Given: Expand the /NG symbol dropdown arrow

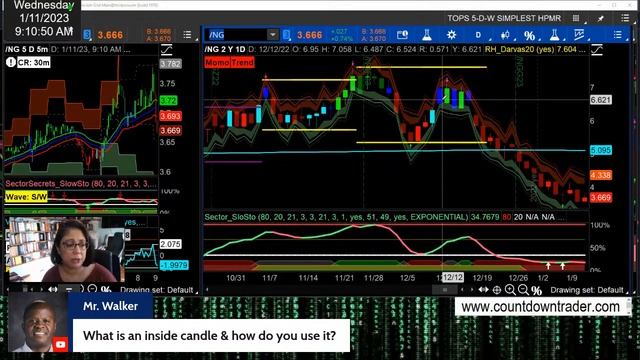Looking at the screenshot, I should pos(272,35).
